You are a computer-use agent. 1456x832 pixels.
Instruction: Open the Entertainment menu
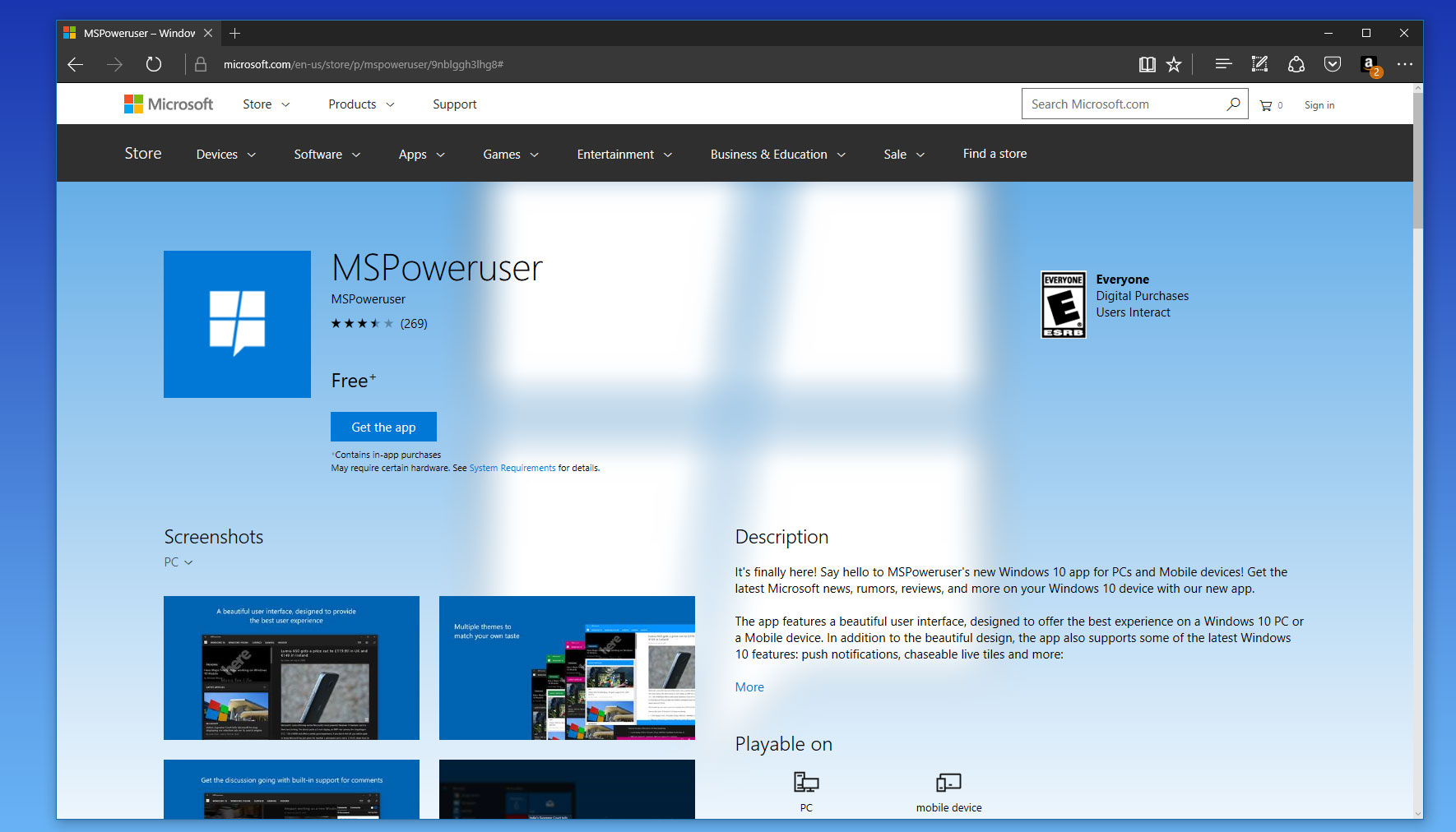tap(624, 155)
